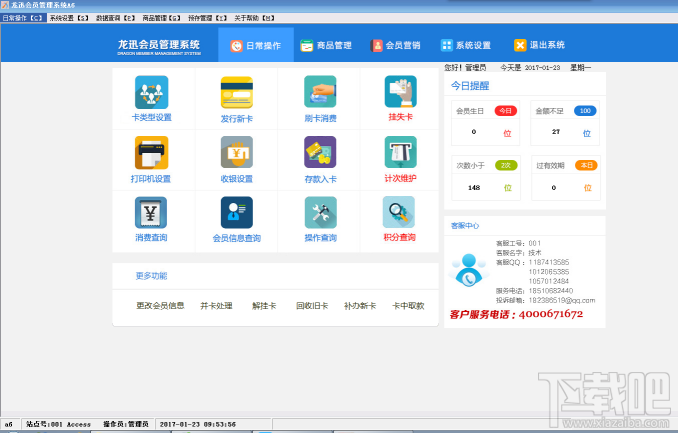The image size is (678, 433).
Task: Open the 打印机设置 printer icon
Action: [x=151, y=153]
